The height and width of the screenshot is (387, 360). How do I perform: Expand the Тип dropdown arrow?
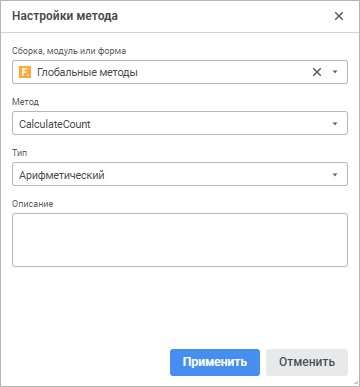pos(335,175)
